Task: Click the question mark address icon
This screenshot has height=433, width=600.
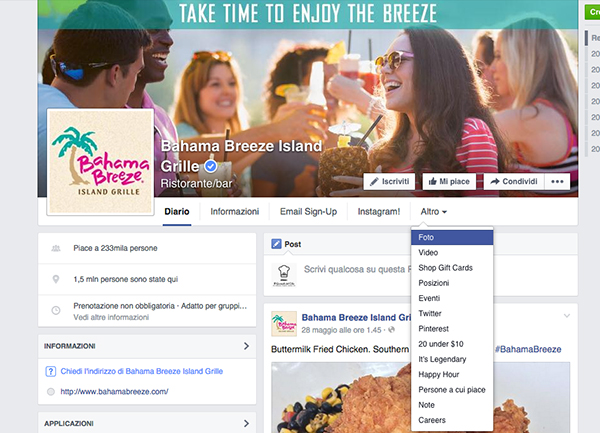Action: pos(51,371)
